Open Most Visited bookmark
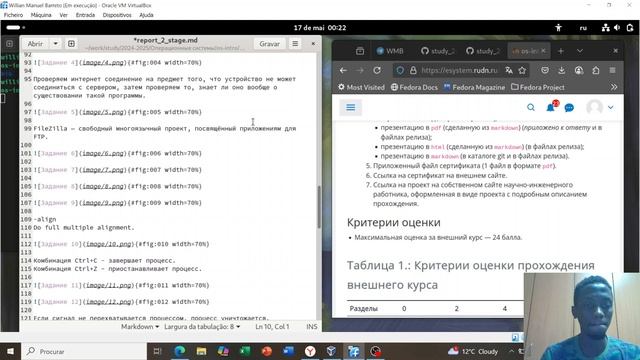The image size is (640, 360). coord(361,87)
